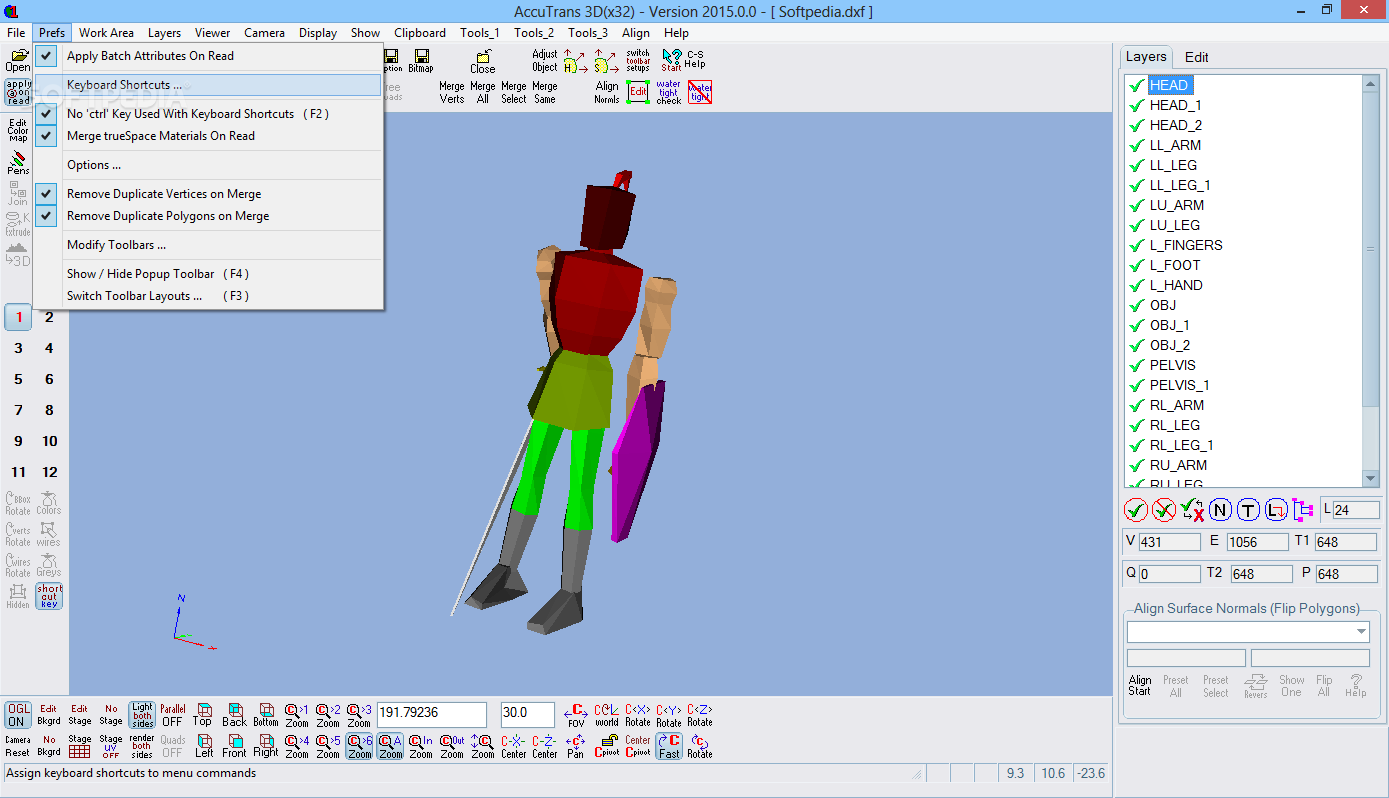The image size is (1389, 798).
Task: Open the File menu
Action: tap(16, 33)
